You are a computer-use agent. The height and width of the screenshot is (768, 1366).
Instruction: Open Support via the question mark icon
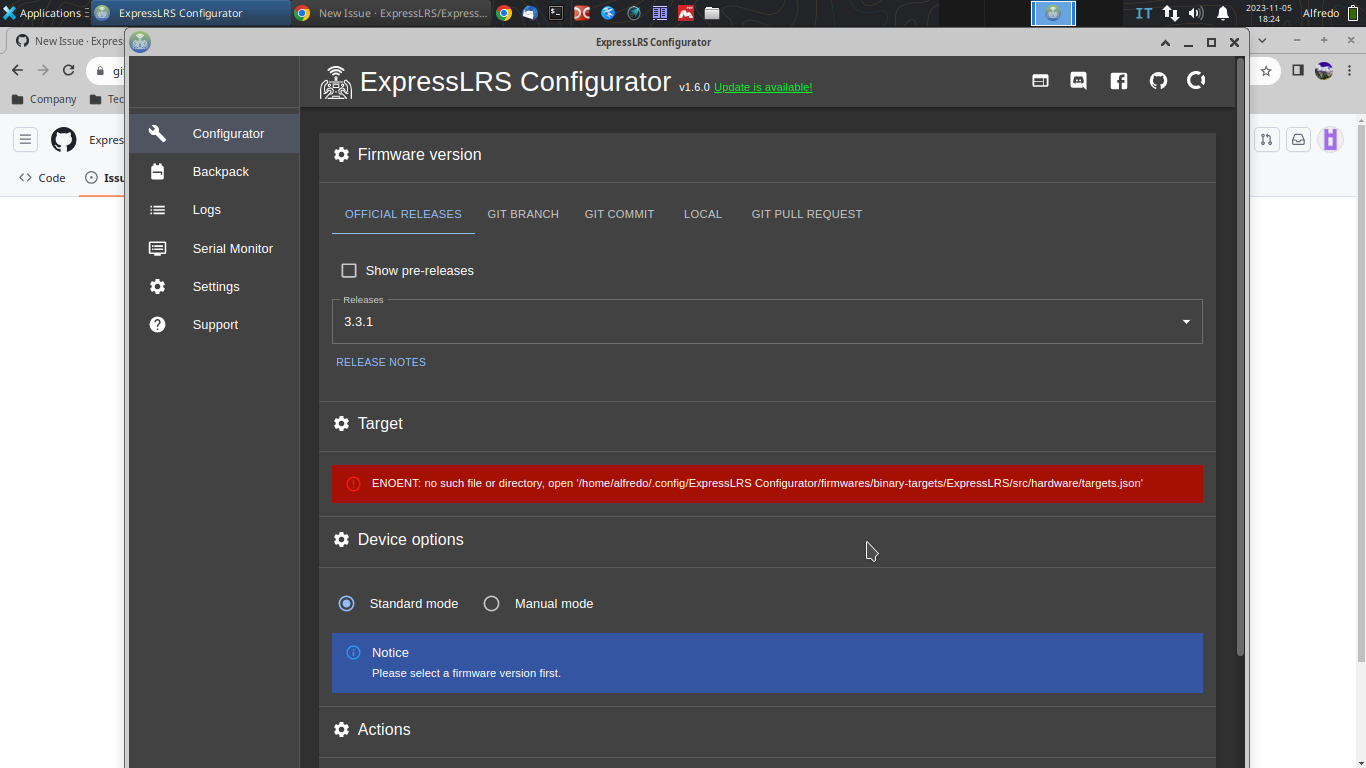coord(157,324)
